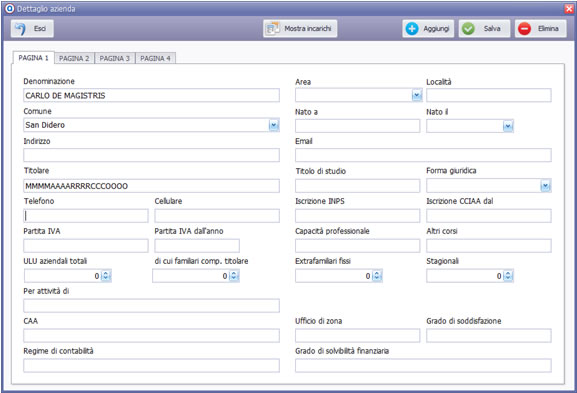The width and height of the screenshot is (577, 393).
Task: Click the Aggiungi button
Action: (x=428, y=29)
